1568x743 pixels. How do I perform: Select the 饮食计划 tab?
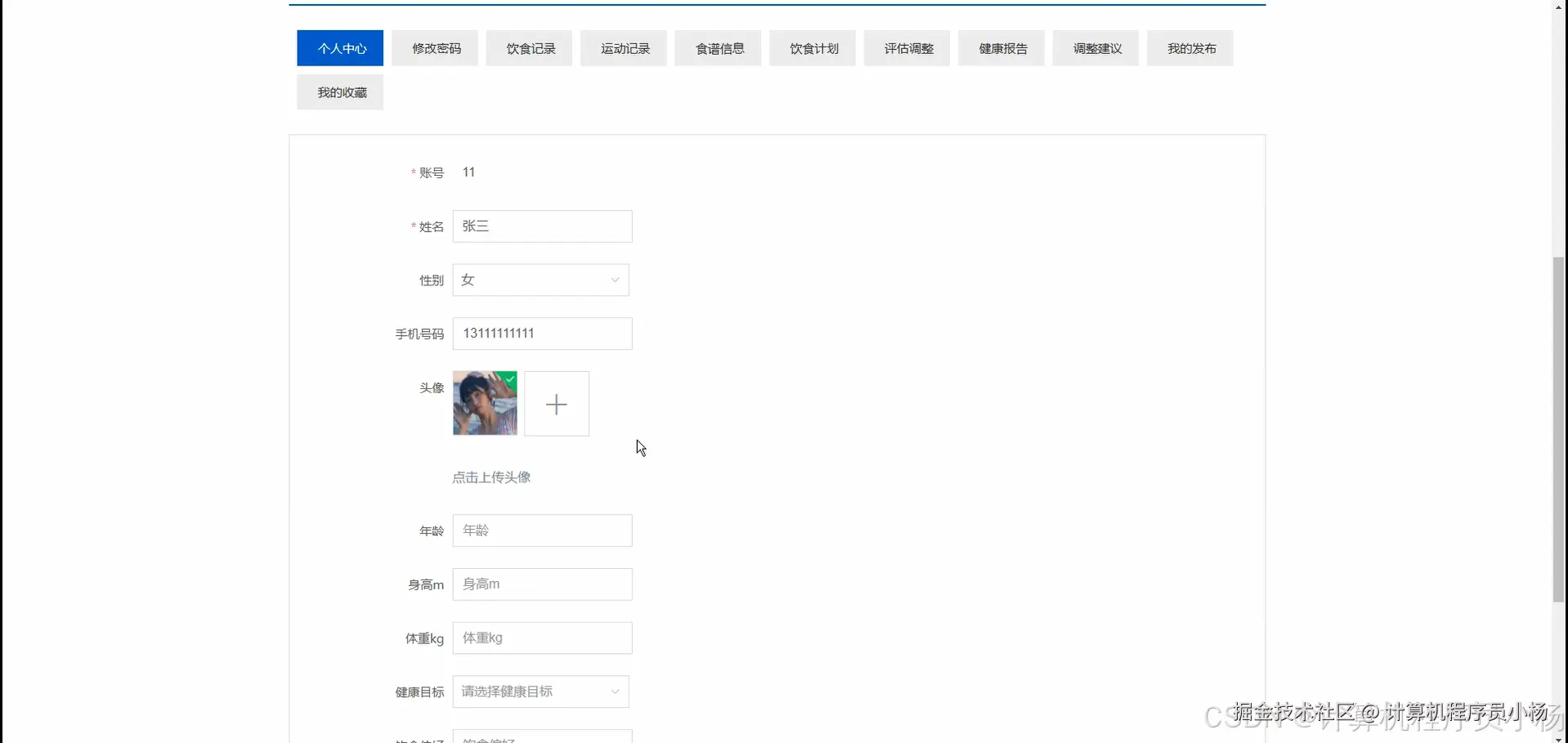812,47
